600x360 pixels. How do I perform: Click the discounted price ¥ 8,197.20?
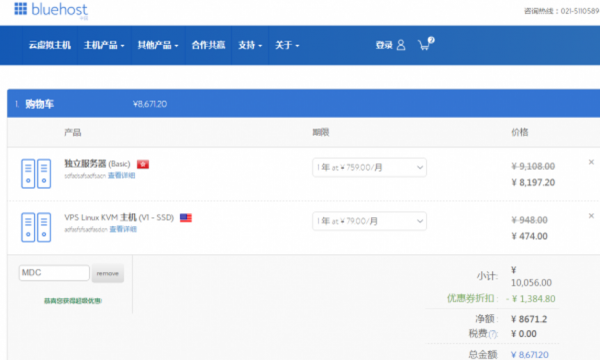click(533, 182)
